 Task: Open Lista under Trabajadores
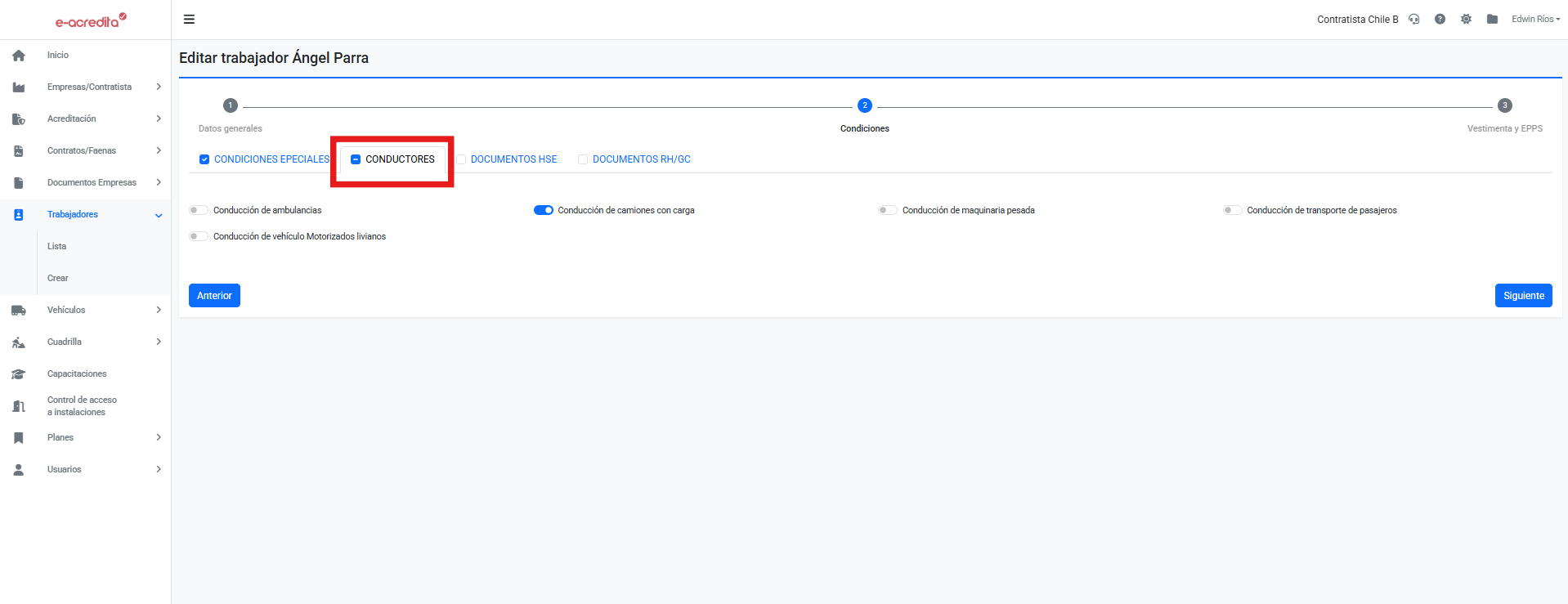coord(57,246)
